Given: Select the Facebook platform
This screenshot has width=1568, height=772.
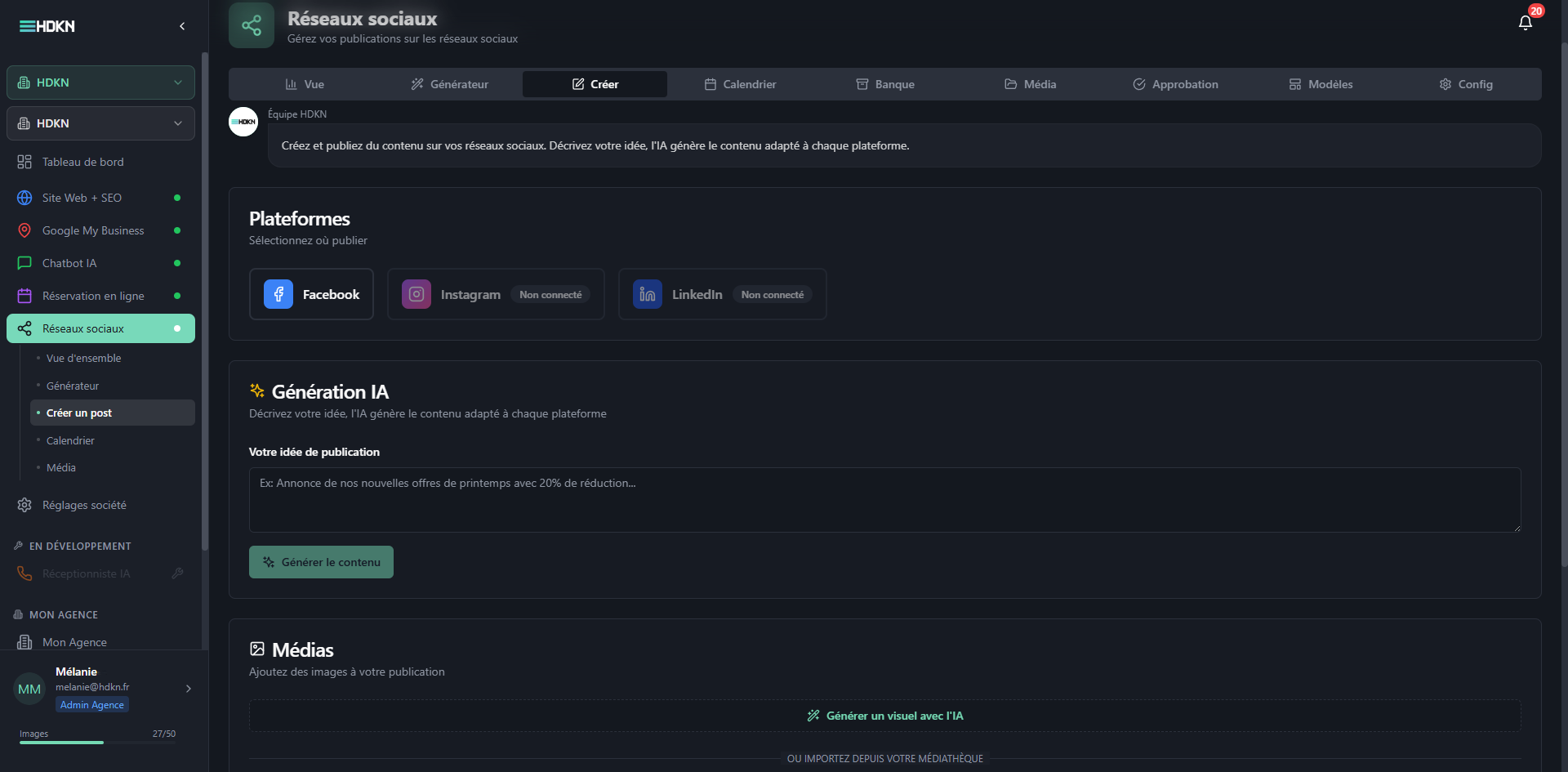Looking at the screenshot, I should [311, 294].
